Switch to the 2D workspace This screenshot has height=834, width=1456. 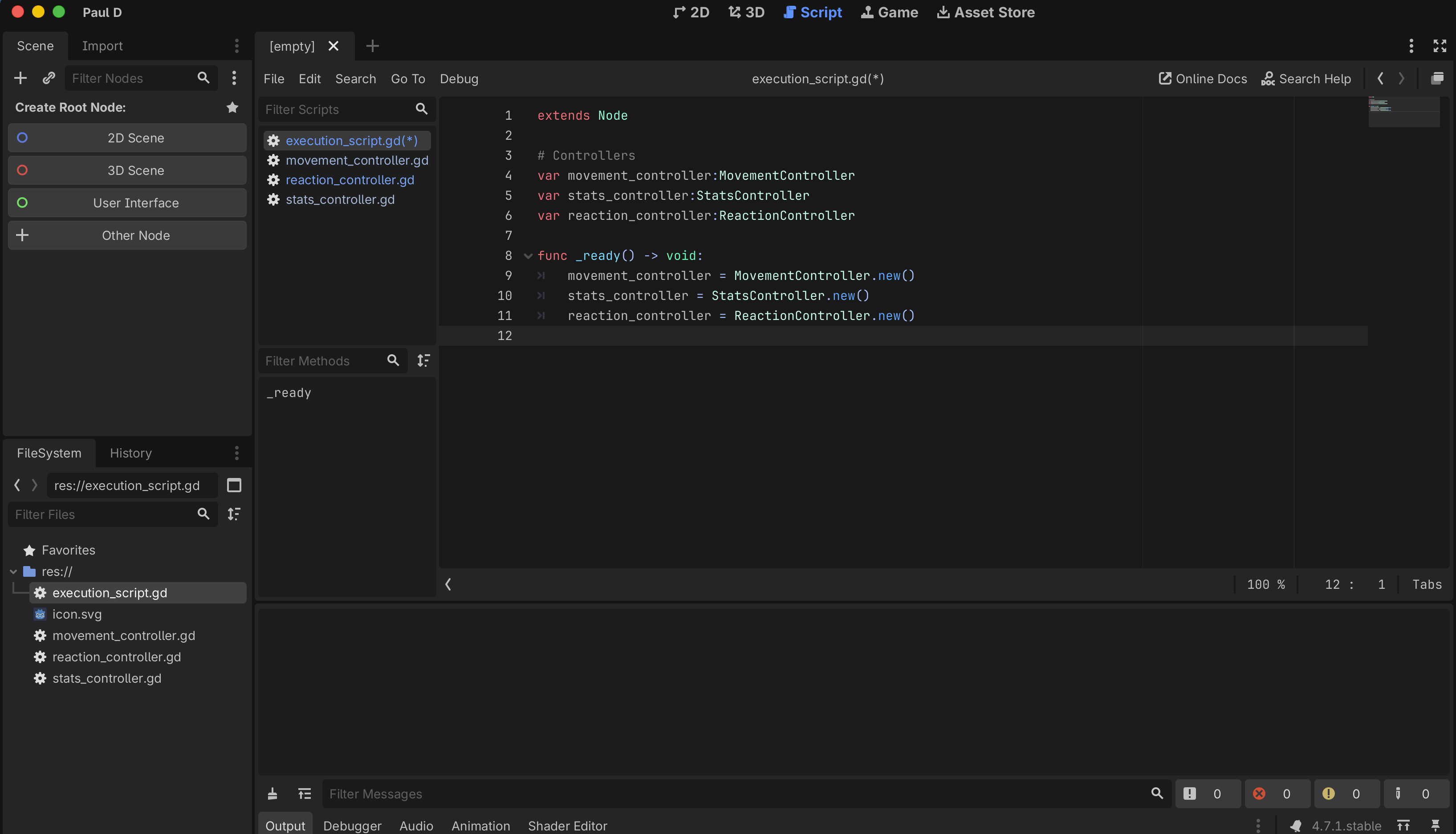click(x=691, y=12)
